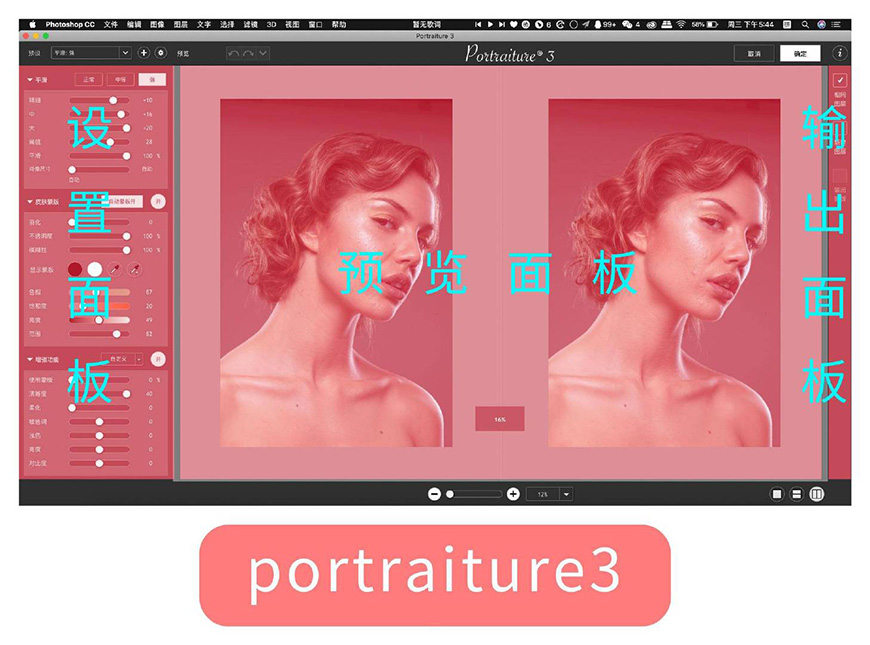Open the Photoshop CC menu
870x645 pixels.
(70, 24)
